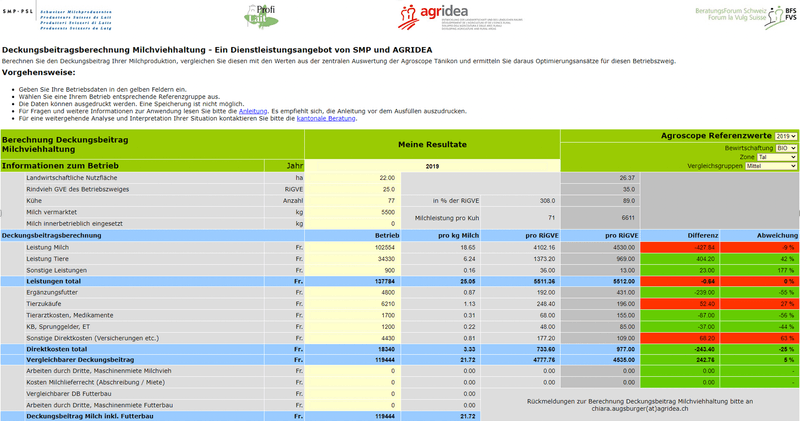Screen dimensions: 800x421
Task: Click the Sonstige Direktkosten Betrieb input
Action: (353, 338)
